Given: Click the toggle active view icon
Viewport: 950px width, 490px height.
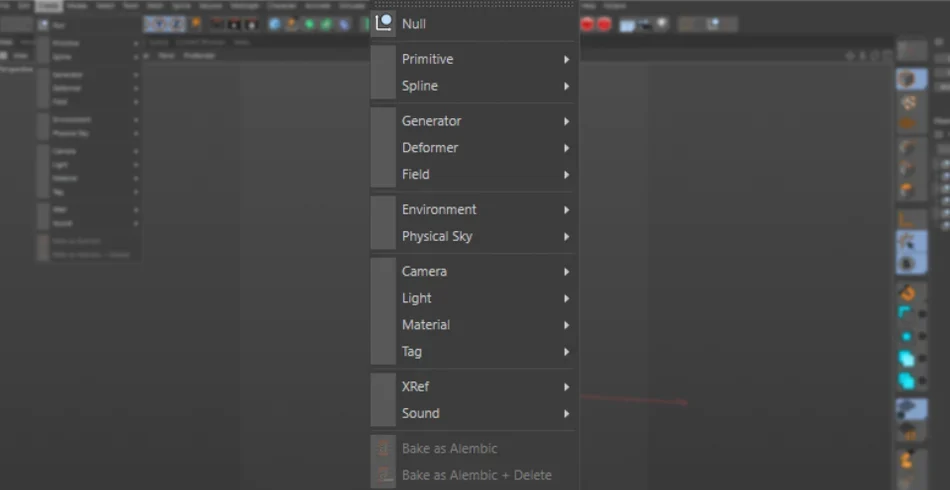Looking at the screenshot, I should click(x=887, y=56).
